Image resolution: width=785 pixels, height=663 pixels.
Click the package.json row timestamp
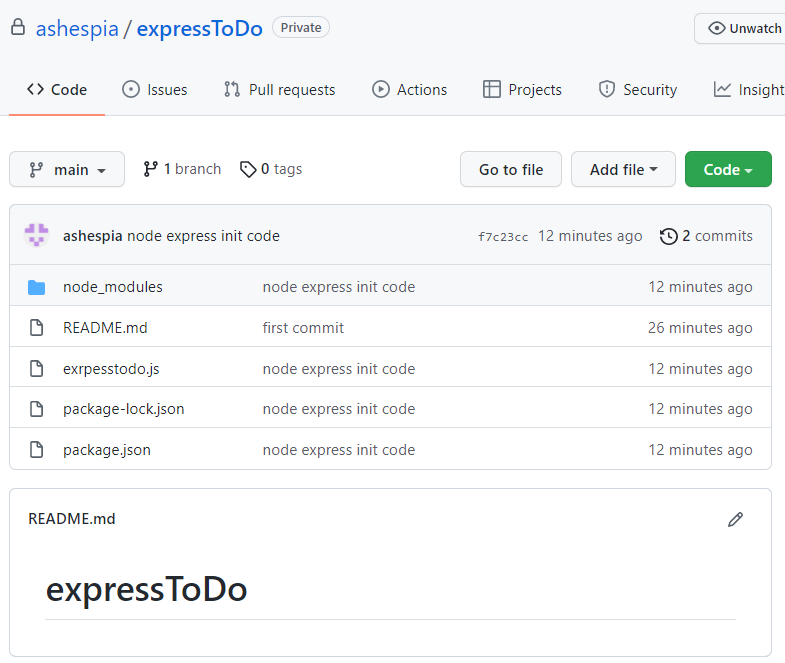point(700,450)
